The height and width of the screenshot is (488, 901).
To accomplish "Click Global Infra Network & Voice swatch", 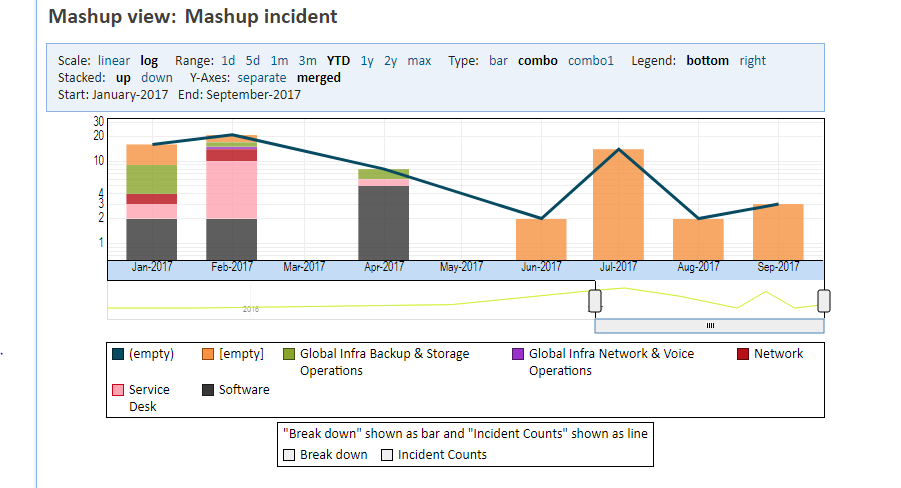I will pos(518,354).
